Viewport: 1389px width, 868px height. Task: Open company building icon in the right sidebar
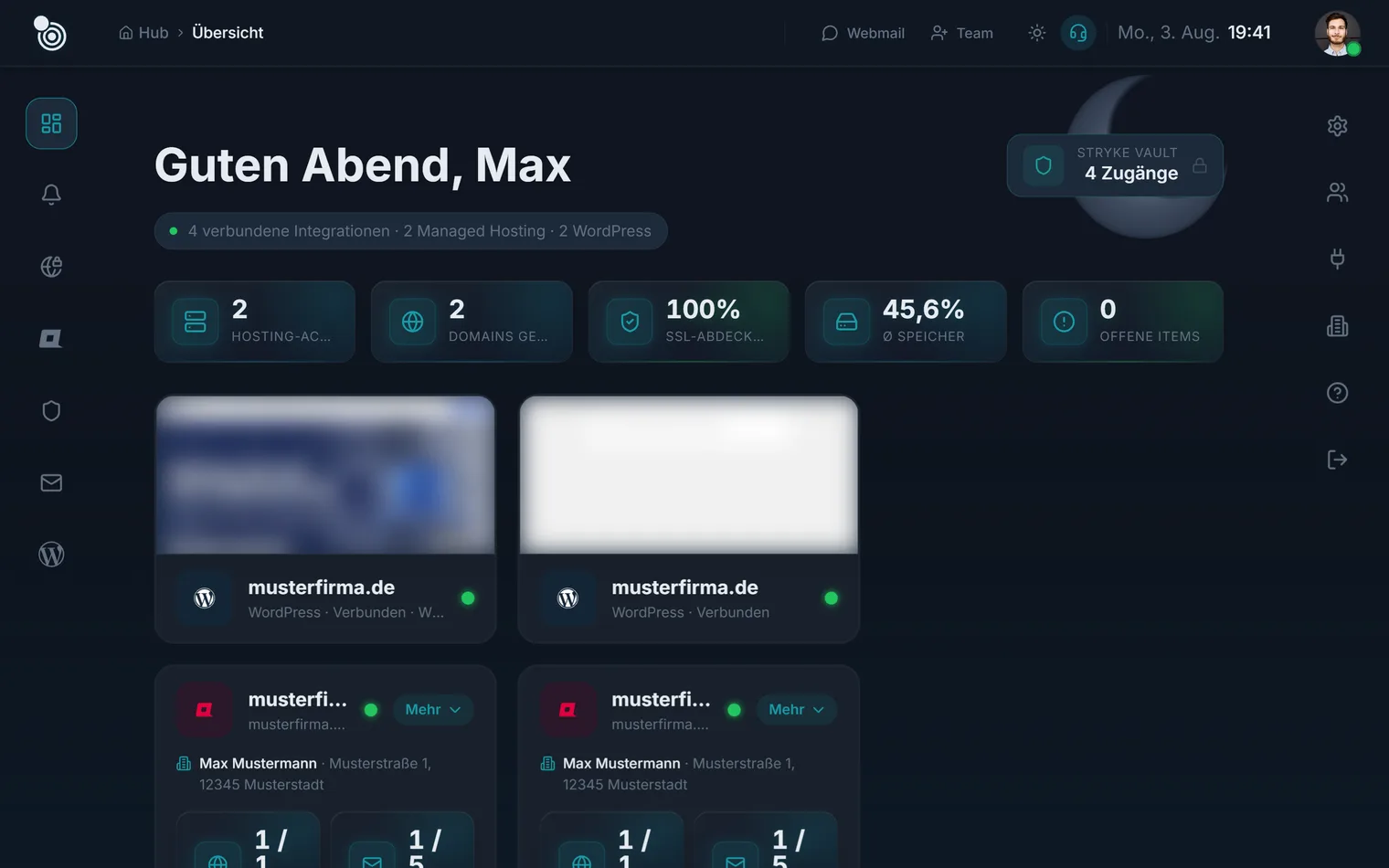click(x=1337, y=326)
